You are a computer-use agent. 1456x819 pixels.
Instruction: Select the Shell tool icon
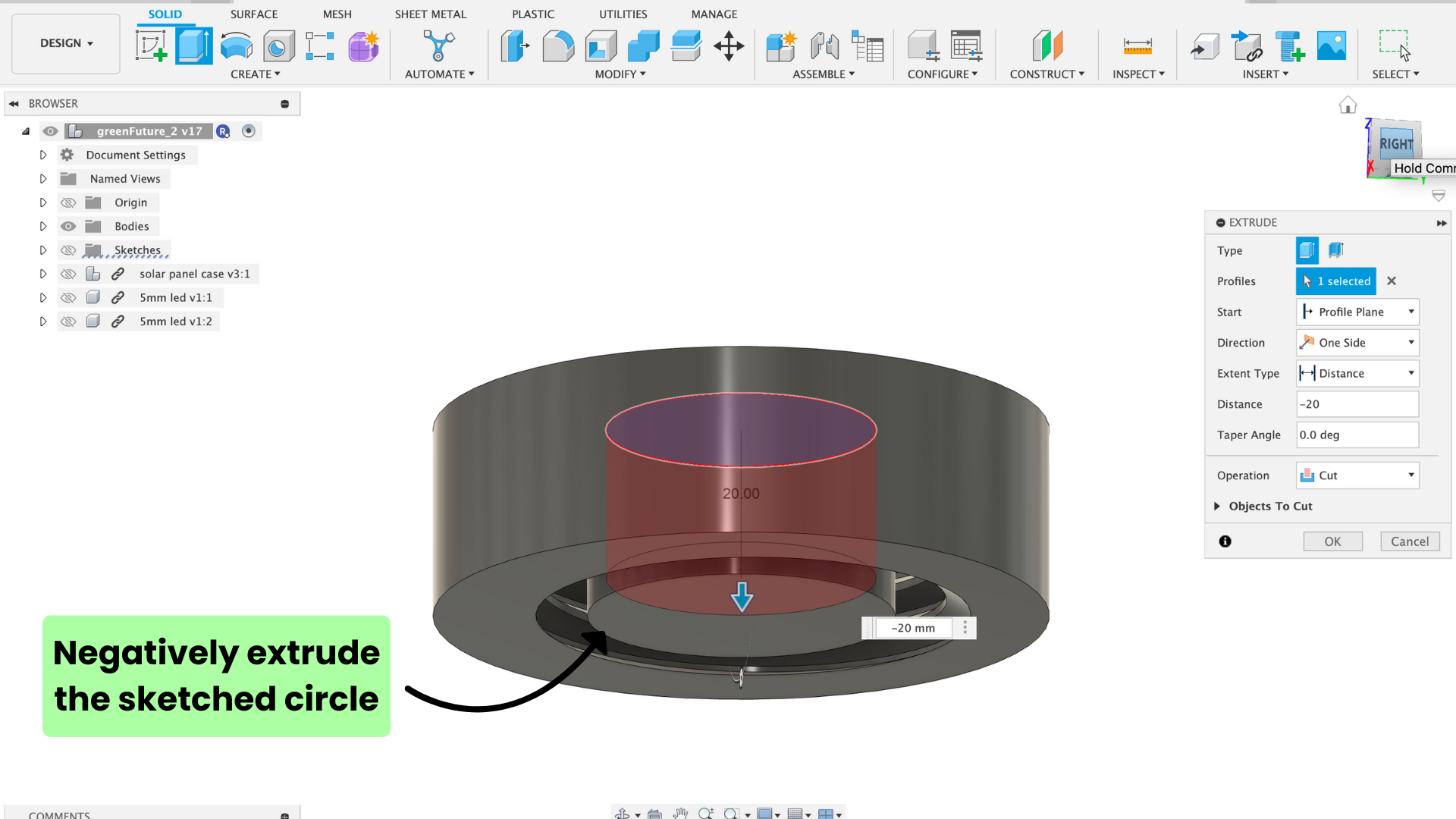click(x=601, y=45)
